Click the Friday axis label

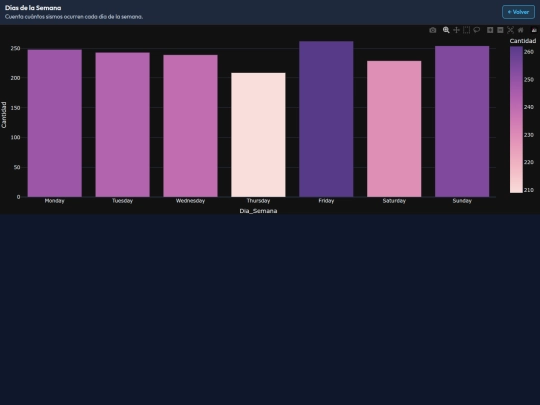(x=326, y=201)
